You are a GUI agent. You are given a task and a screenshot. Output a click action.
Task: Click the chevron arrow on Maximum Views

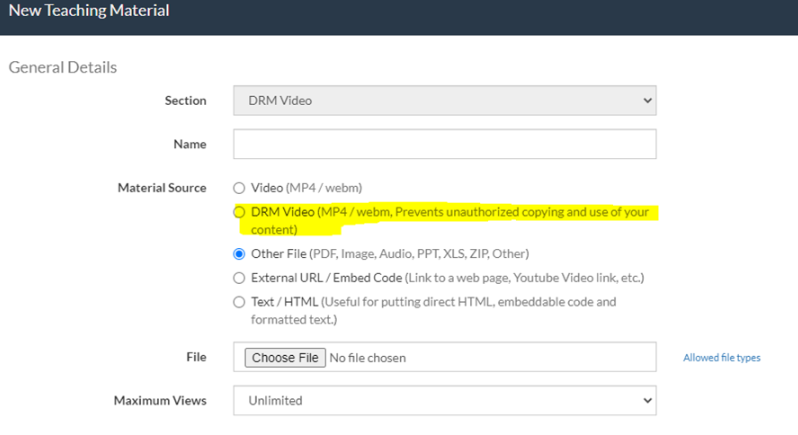[x=647, y=400]
